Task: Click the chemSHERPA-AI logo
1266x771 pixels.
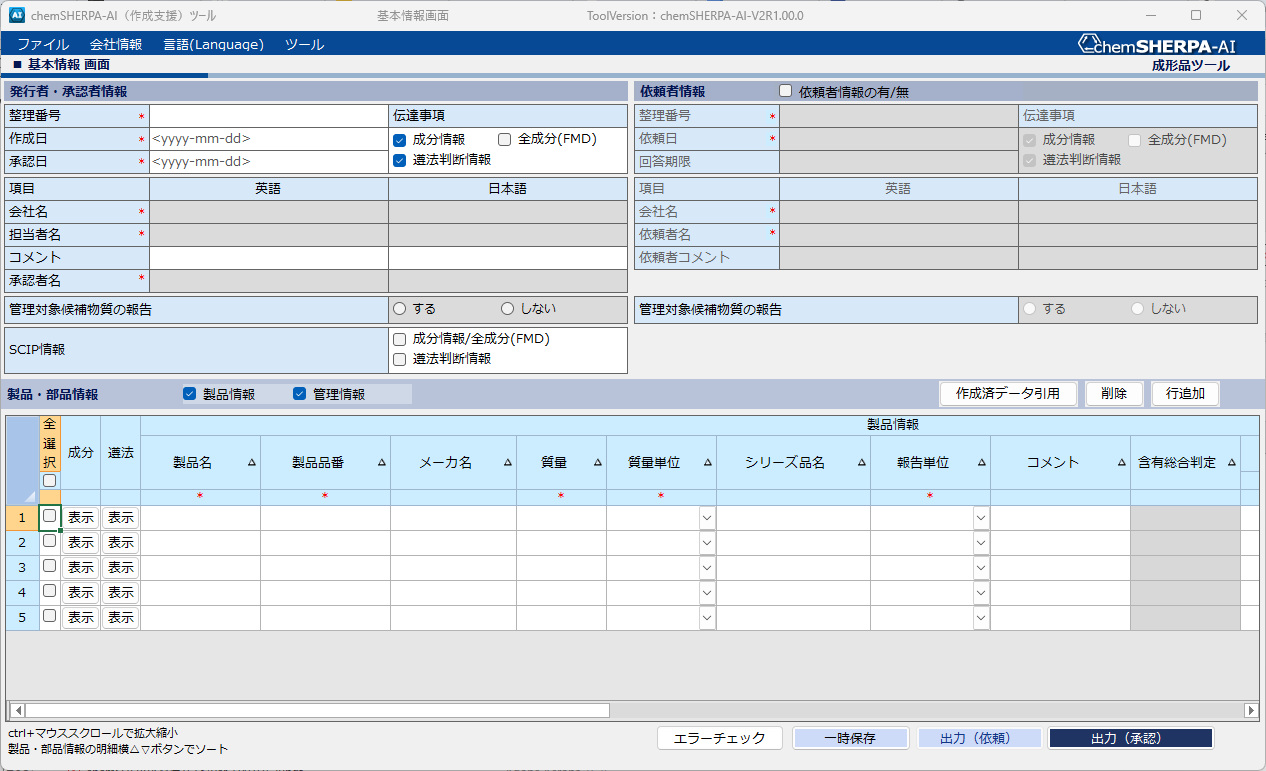Action: tap(1157, 44)
